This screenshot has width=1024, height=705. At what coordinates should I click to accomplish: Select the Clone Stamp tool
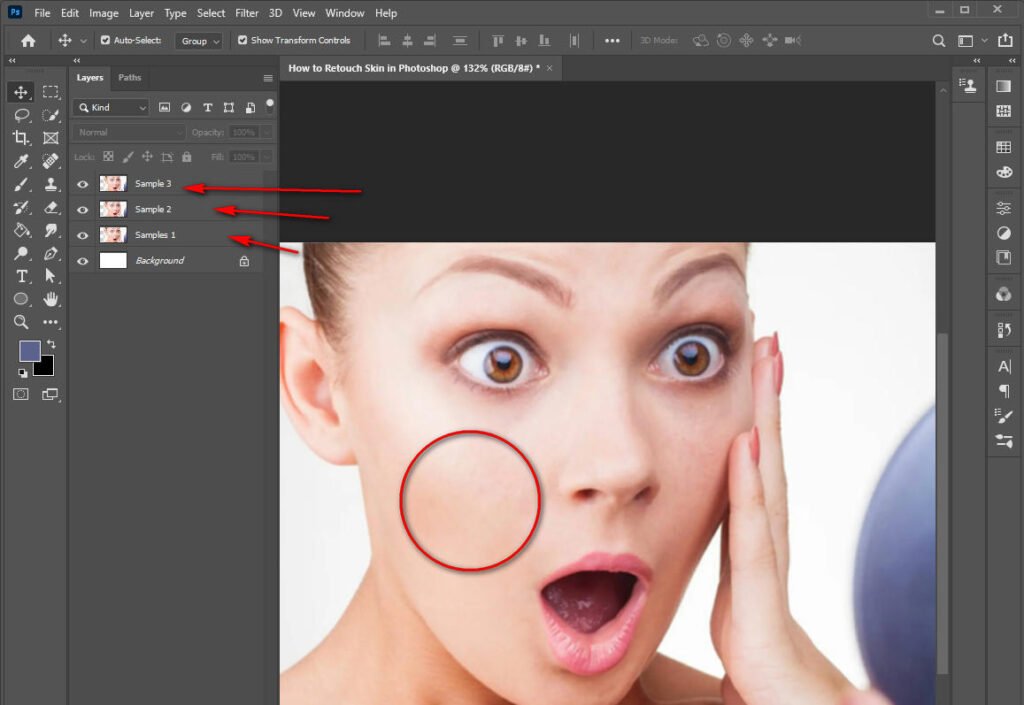[x=50, y=184]
